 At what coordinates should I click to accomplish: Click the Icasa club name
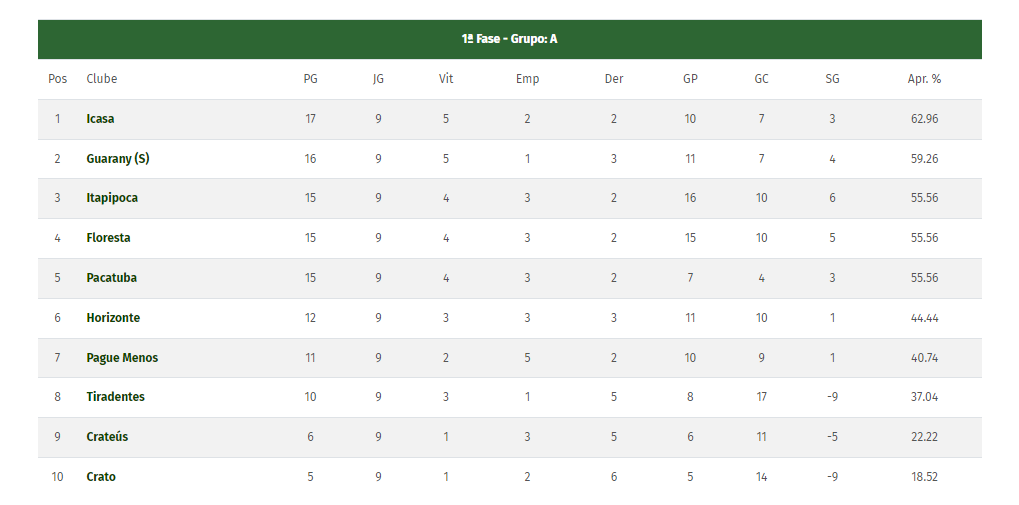(100, 119)
